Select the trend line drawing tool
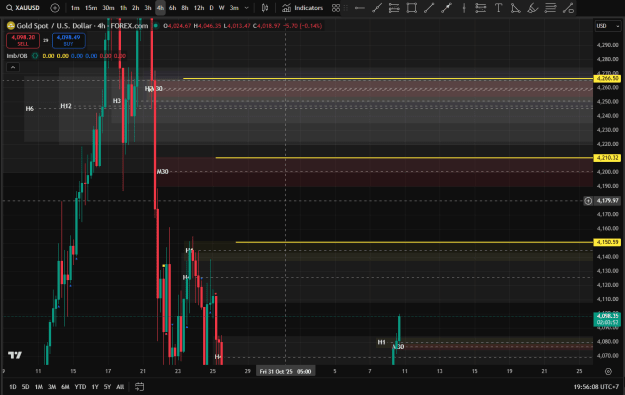 (377, 8)
